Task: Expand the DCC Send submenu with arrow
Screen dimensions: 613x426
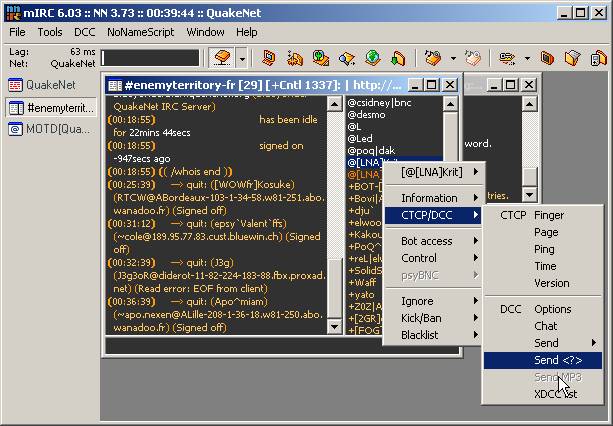Action: coord(543,343)
